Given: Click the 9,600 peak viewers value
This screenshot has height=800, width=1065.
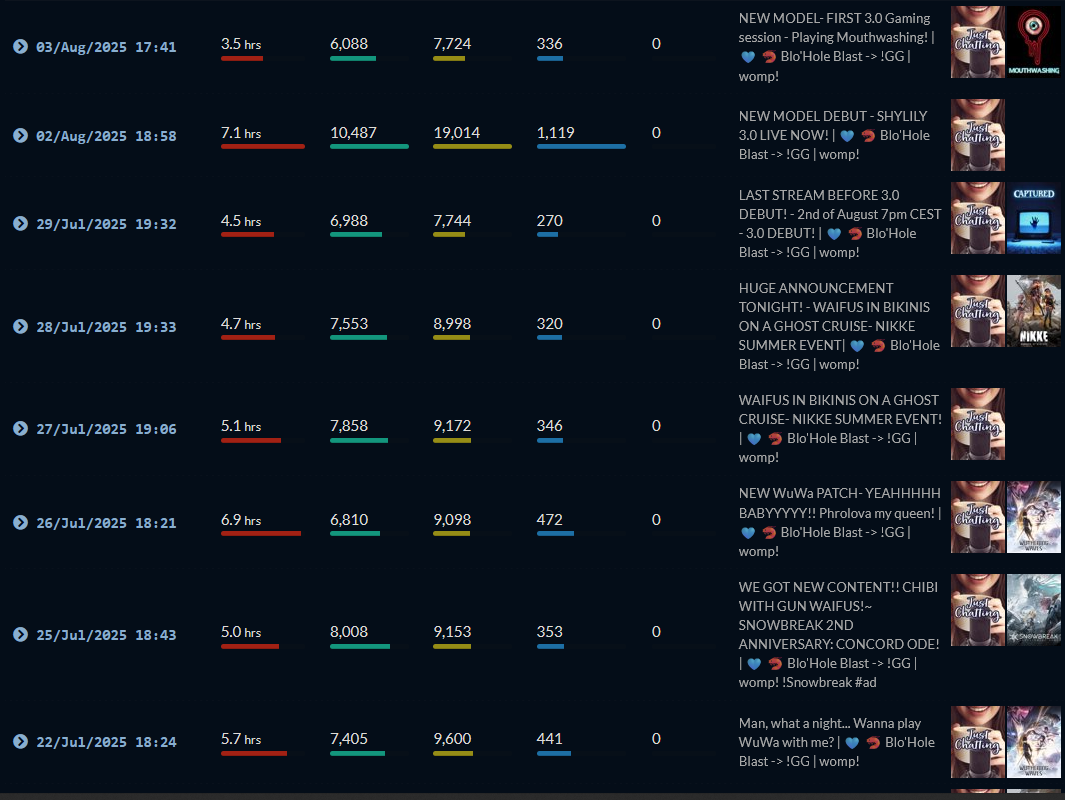Looking at the screenshot, I should click(452, 739).
